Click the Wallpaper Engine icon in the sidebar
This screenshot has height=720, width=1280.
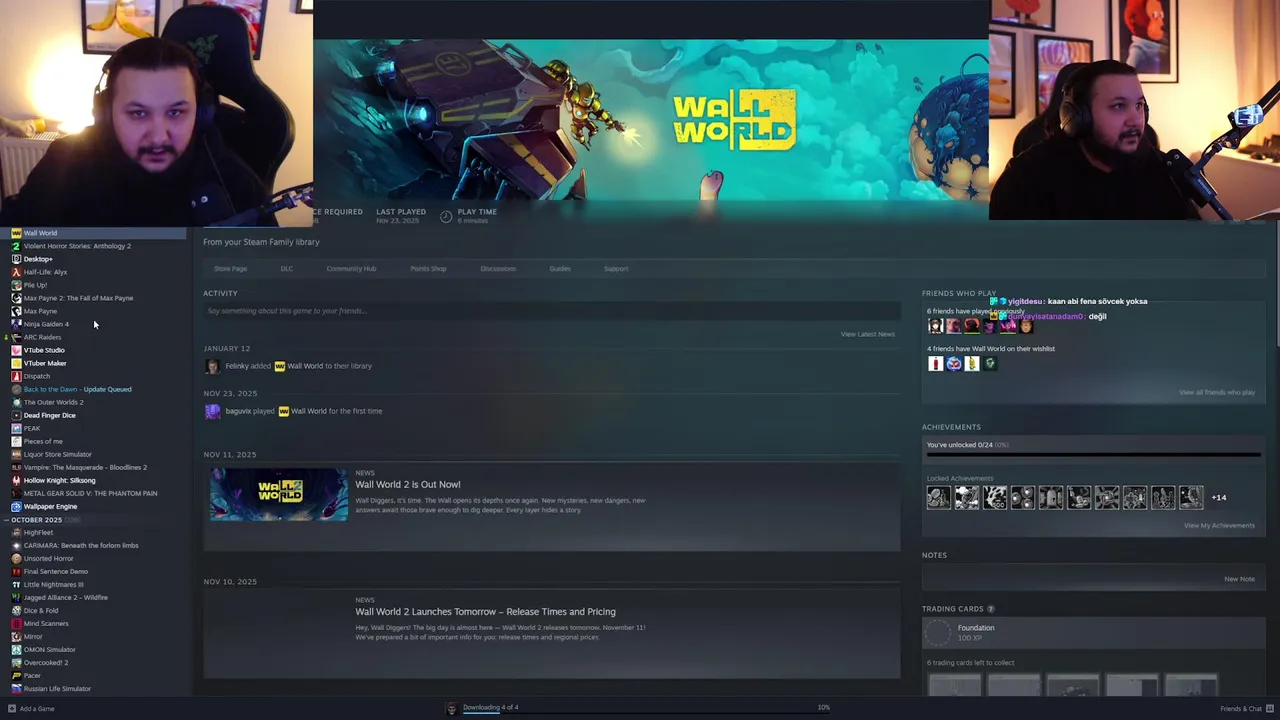pos(16,506)
